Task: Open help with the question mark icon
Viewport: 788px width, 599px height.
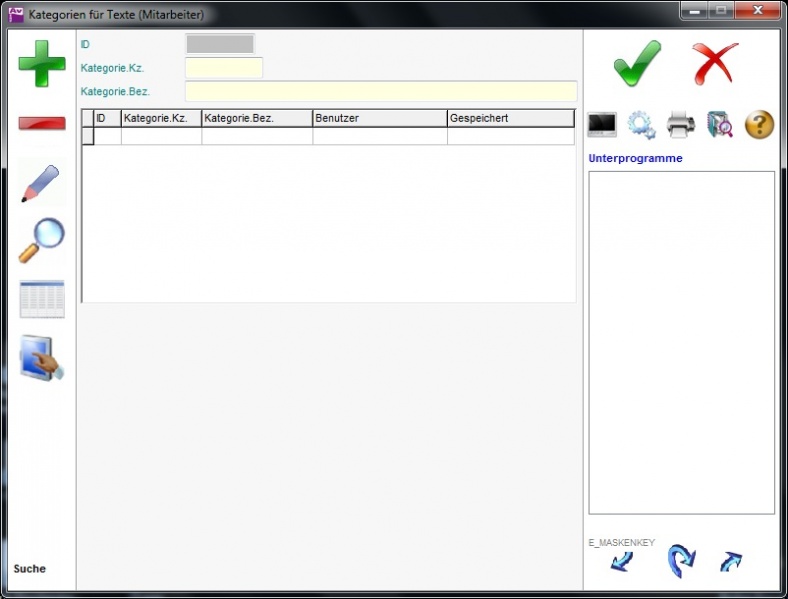Action: 759,125
